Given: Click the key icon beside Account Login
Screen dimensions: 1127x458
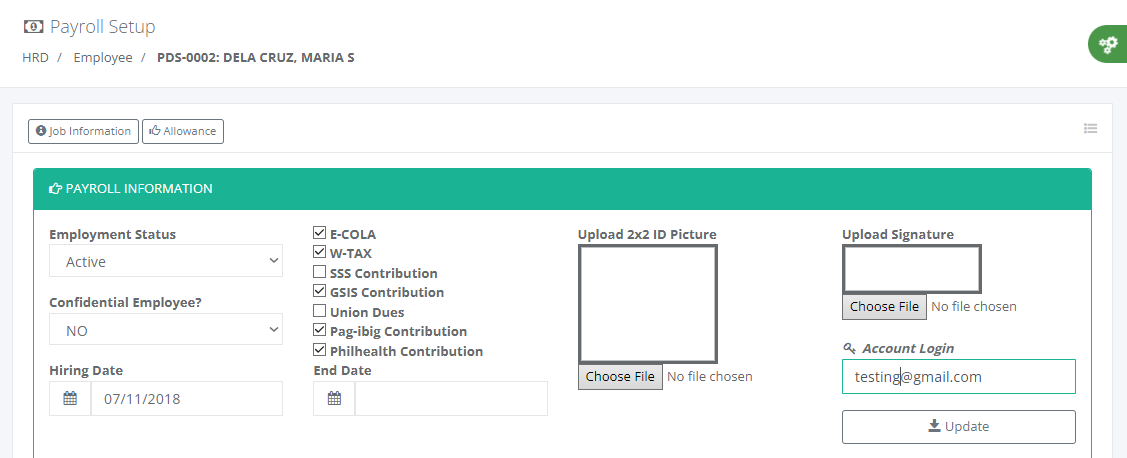Looking at the screenshot, I should tap(849, 348).
